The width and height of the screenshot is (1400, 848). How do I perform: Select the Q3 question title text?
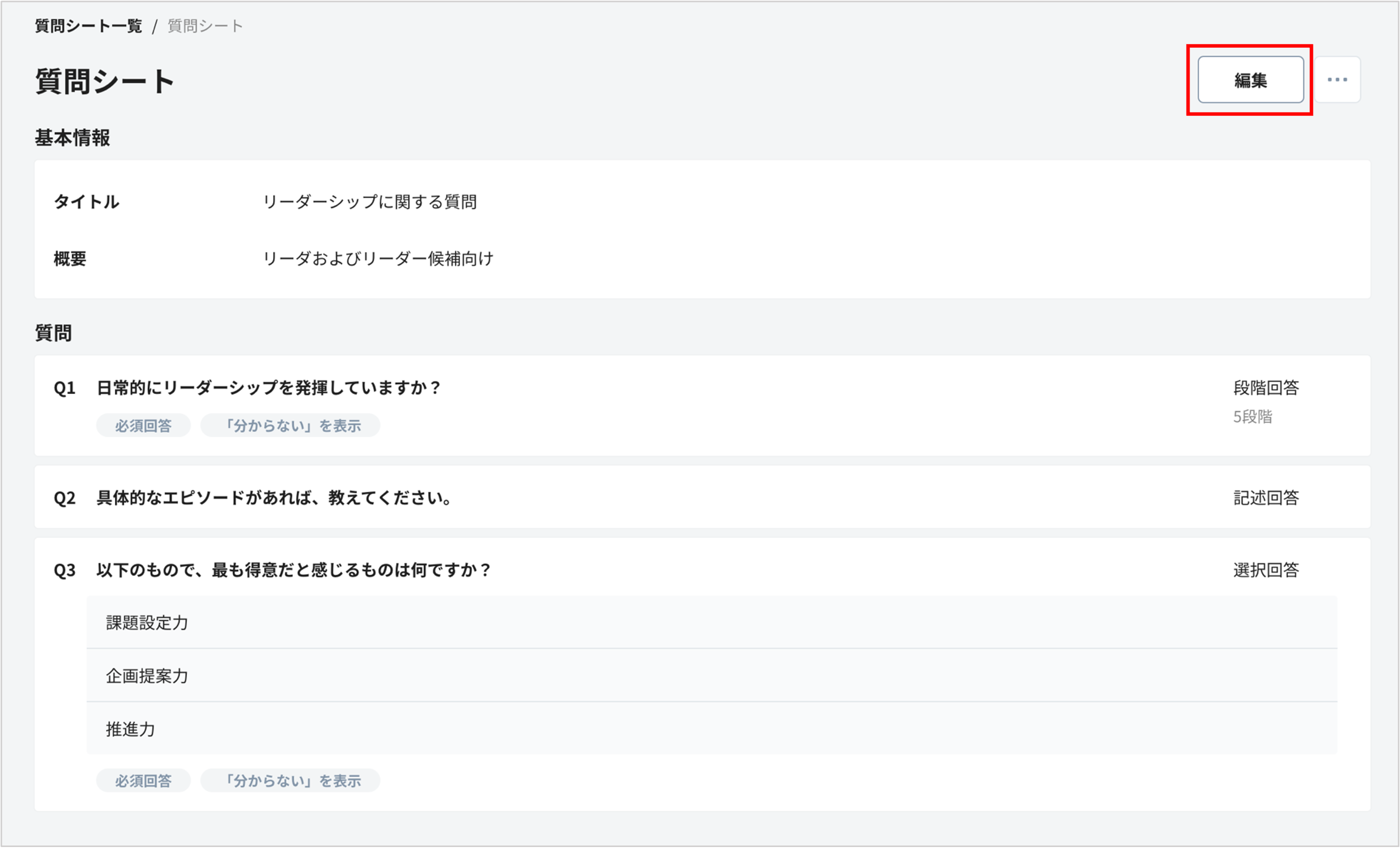tap(294, 570)
